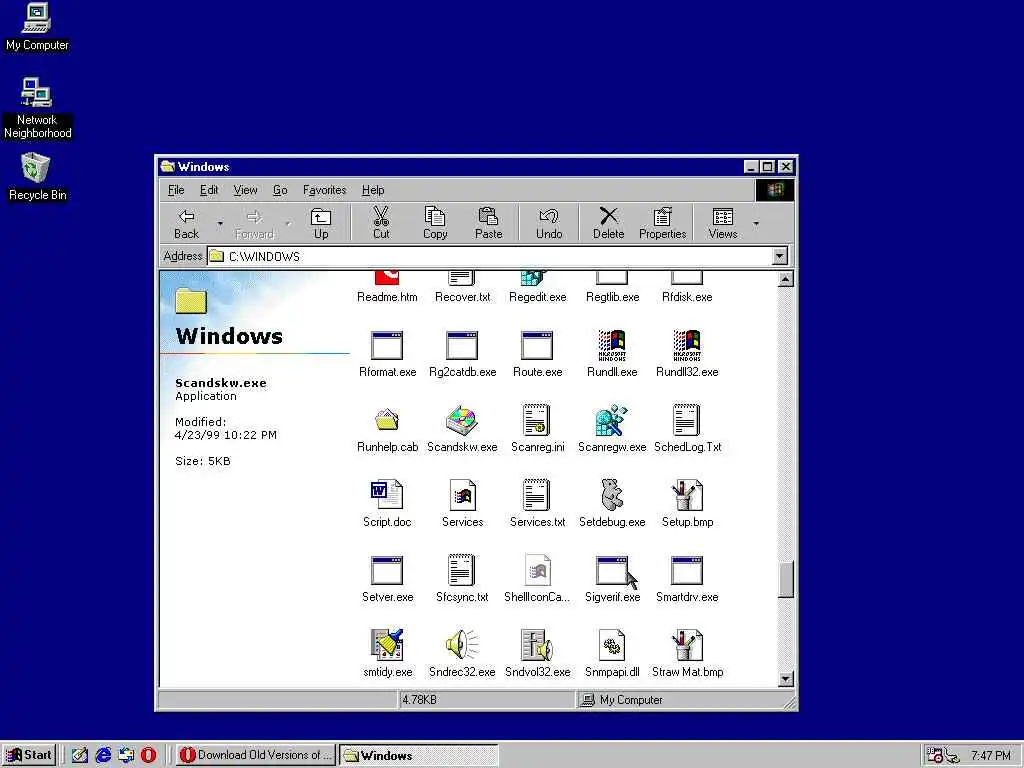Viewport: 1024px width, 768px height.
Task: Select Recycle Bin desktop icon
Action: [37, 177]
